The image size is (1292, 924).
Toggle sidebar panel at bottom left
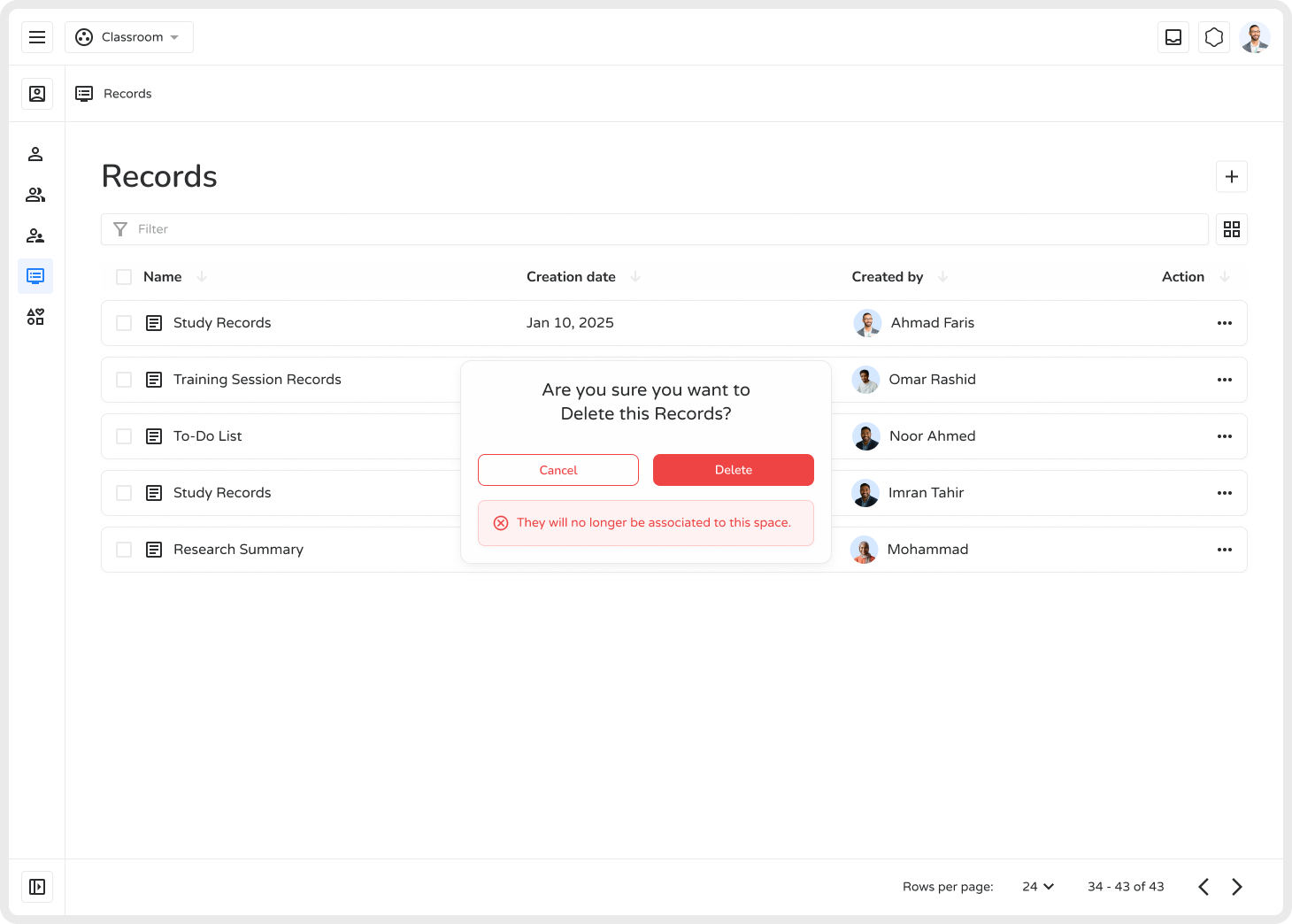pos(37,887)
